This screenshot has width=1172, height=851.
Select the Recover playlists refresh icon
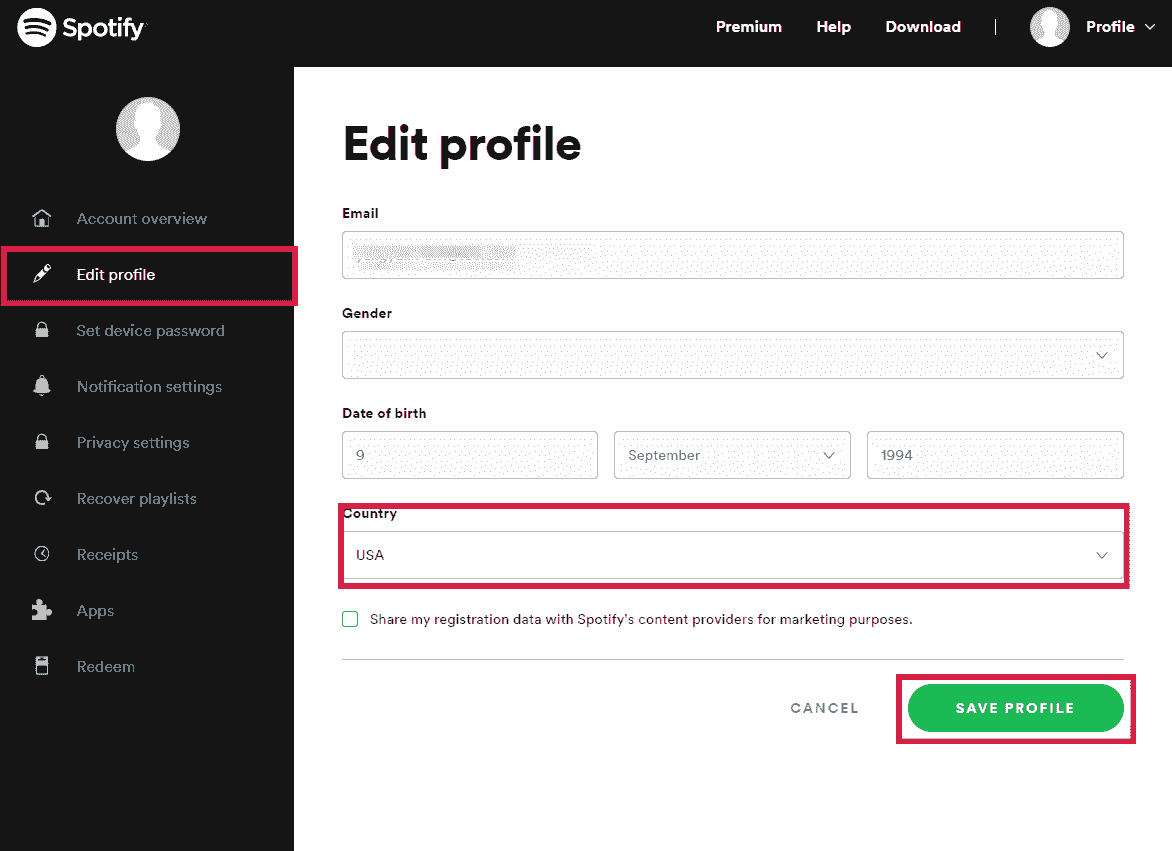click(x=40, y=498)
